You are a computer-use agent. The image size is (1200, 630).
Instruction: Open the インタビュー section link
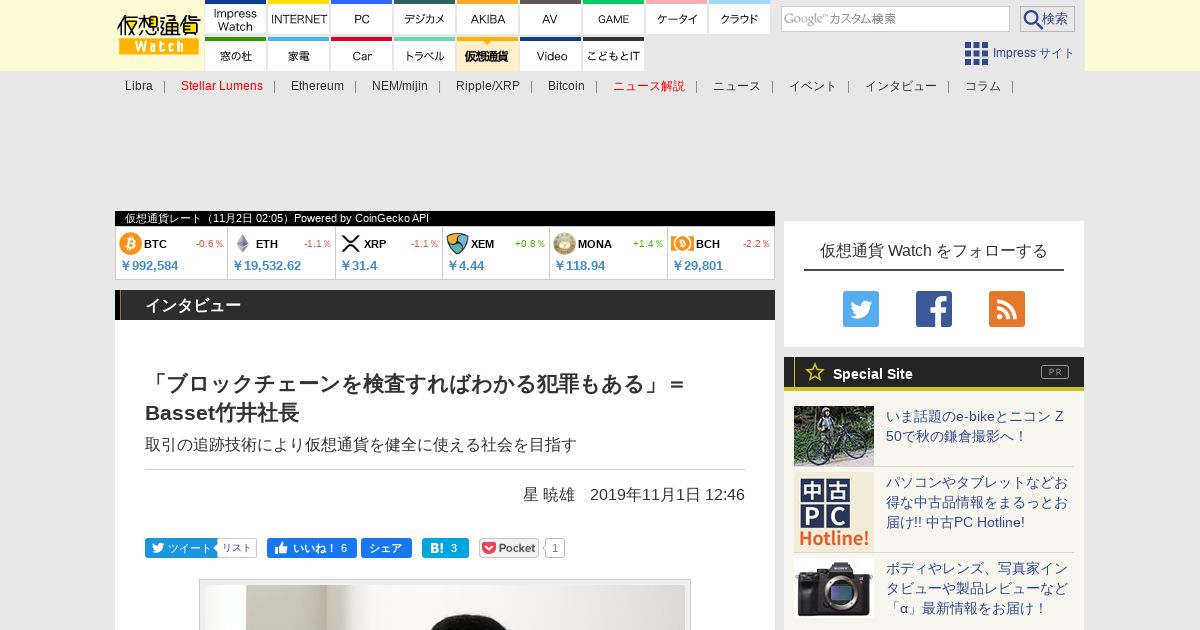tap(901, 86)
